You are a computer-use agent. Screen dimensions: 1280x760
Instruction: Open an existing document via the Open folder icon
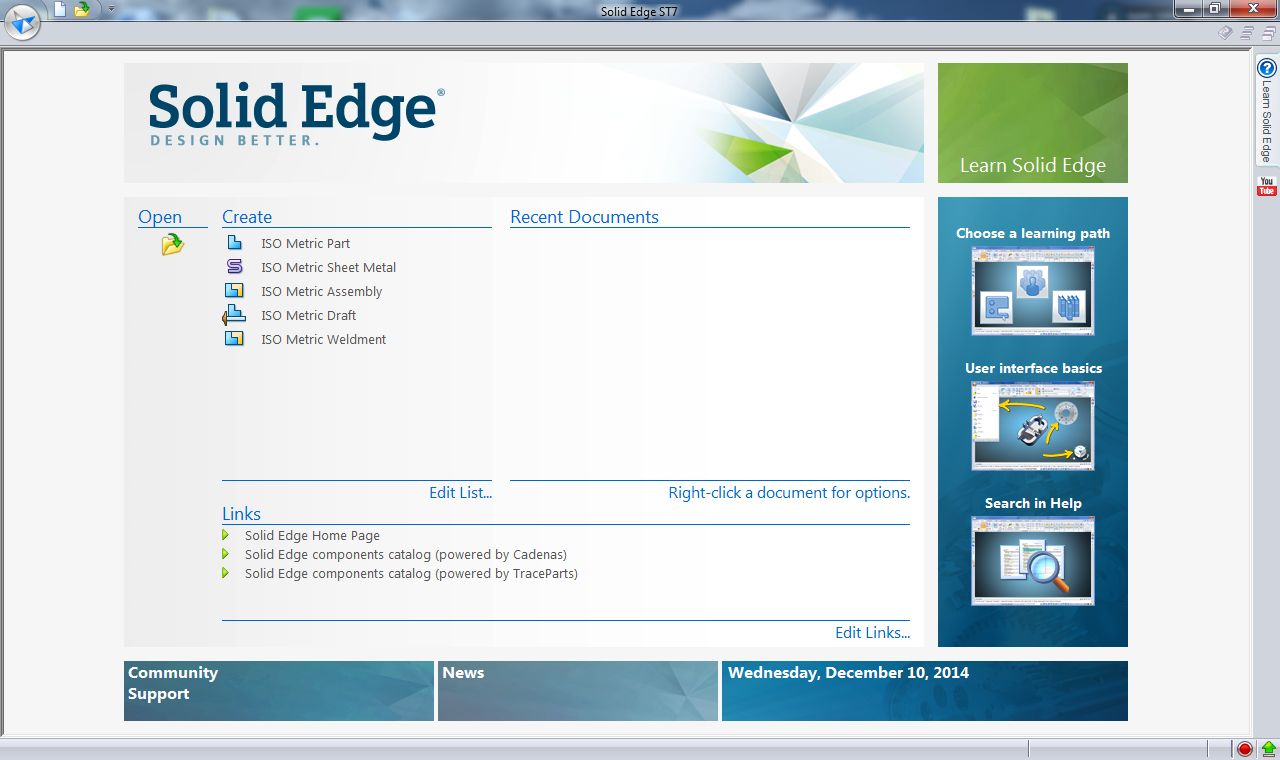[x=171, y=243]
